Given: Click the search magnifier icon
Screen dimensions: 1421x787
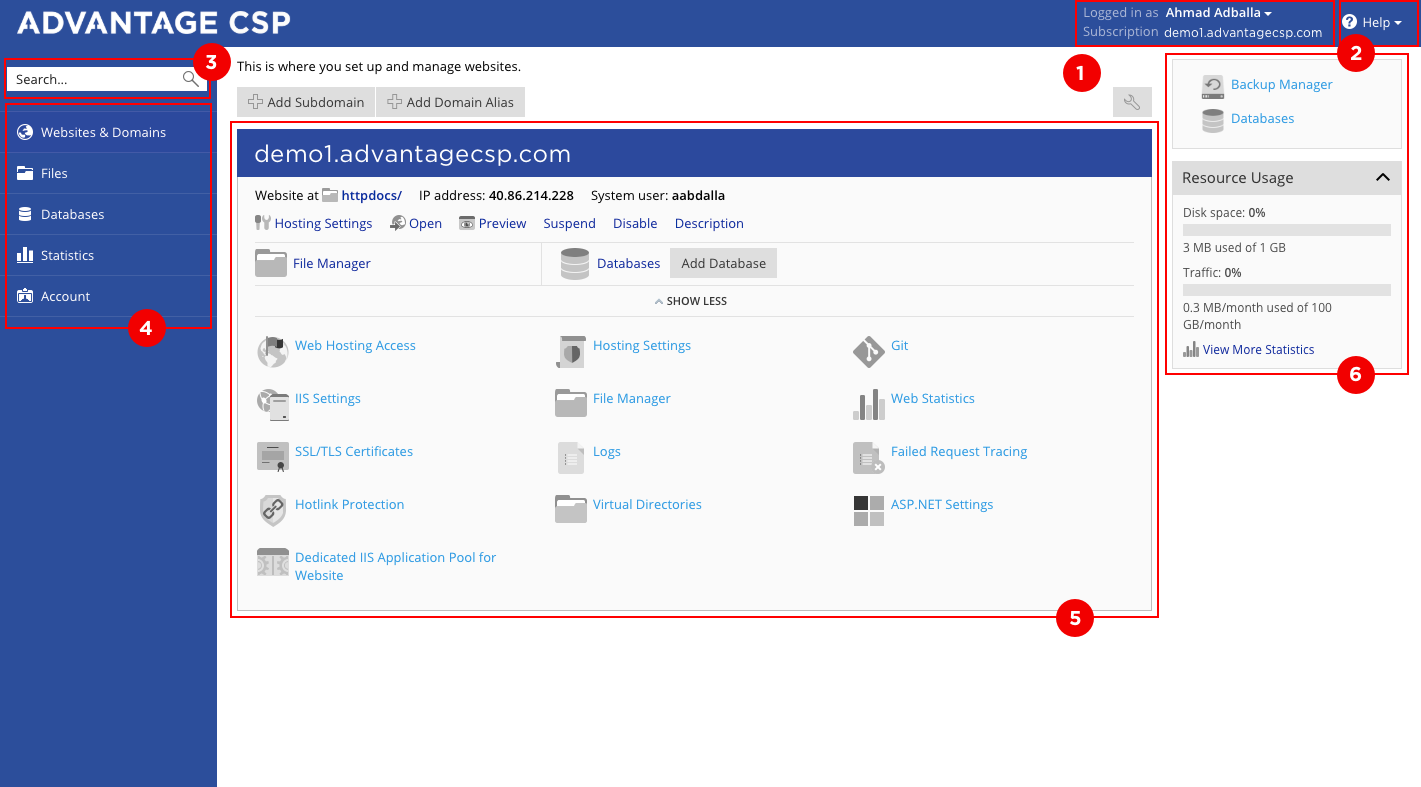Looking at the screenshot, I should 190,79.
